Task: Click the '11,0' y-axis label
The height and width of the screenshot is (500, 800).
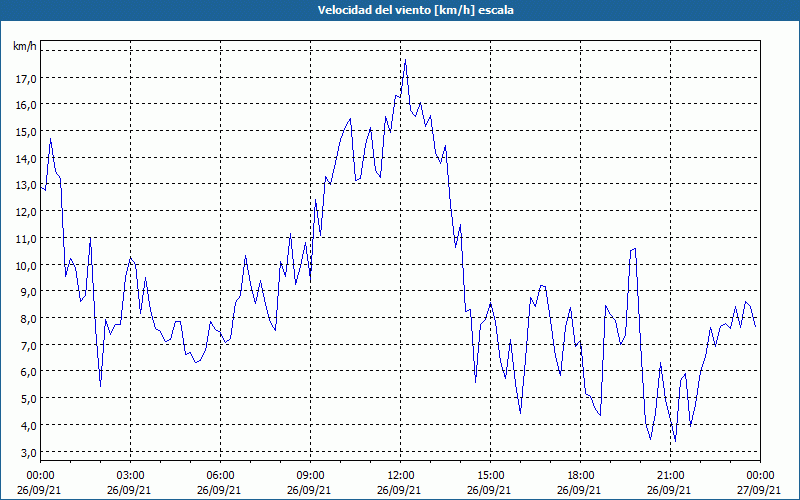Action: [26, 239]
